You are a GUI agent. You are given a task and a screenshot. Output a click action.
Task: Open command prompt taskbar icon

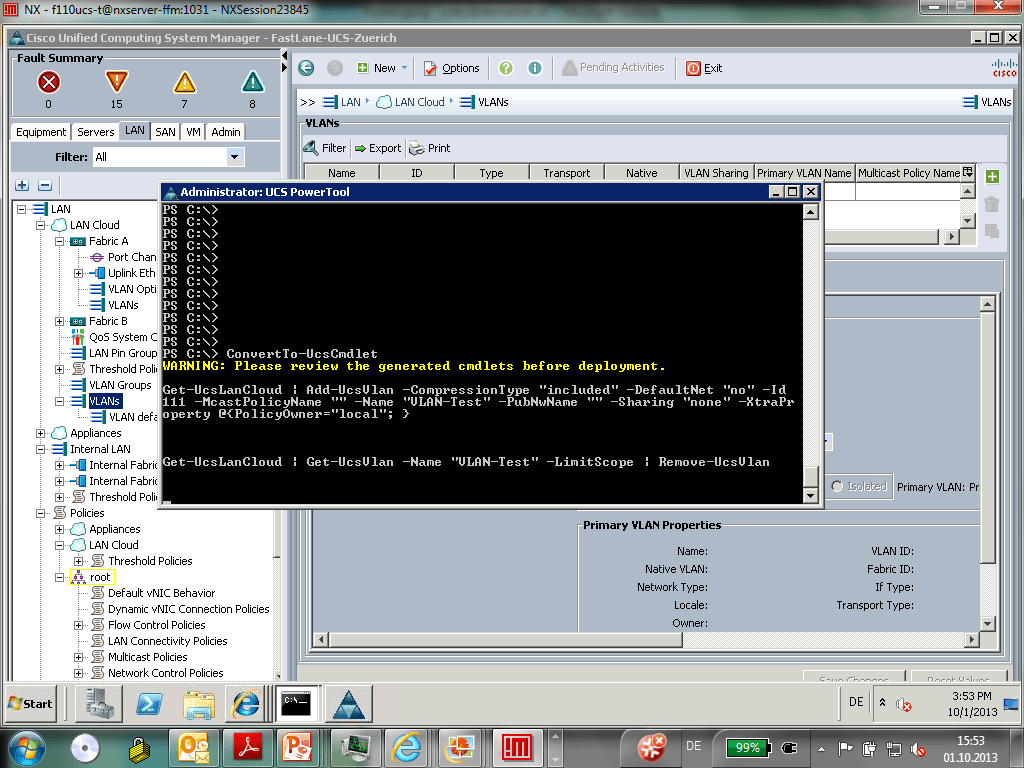297,704
